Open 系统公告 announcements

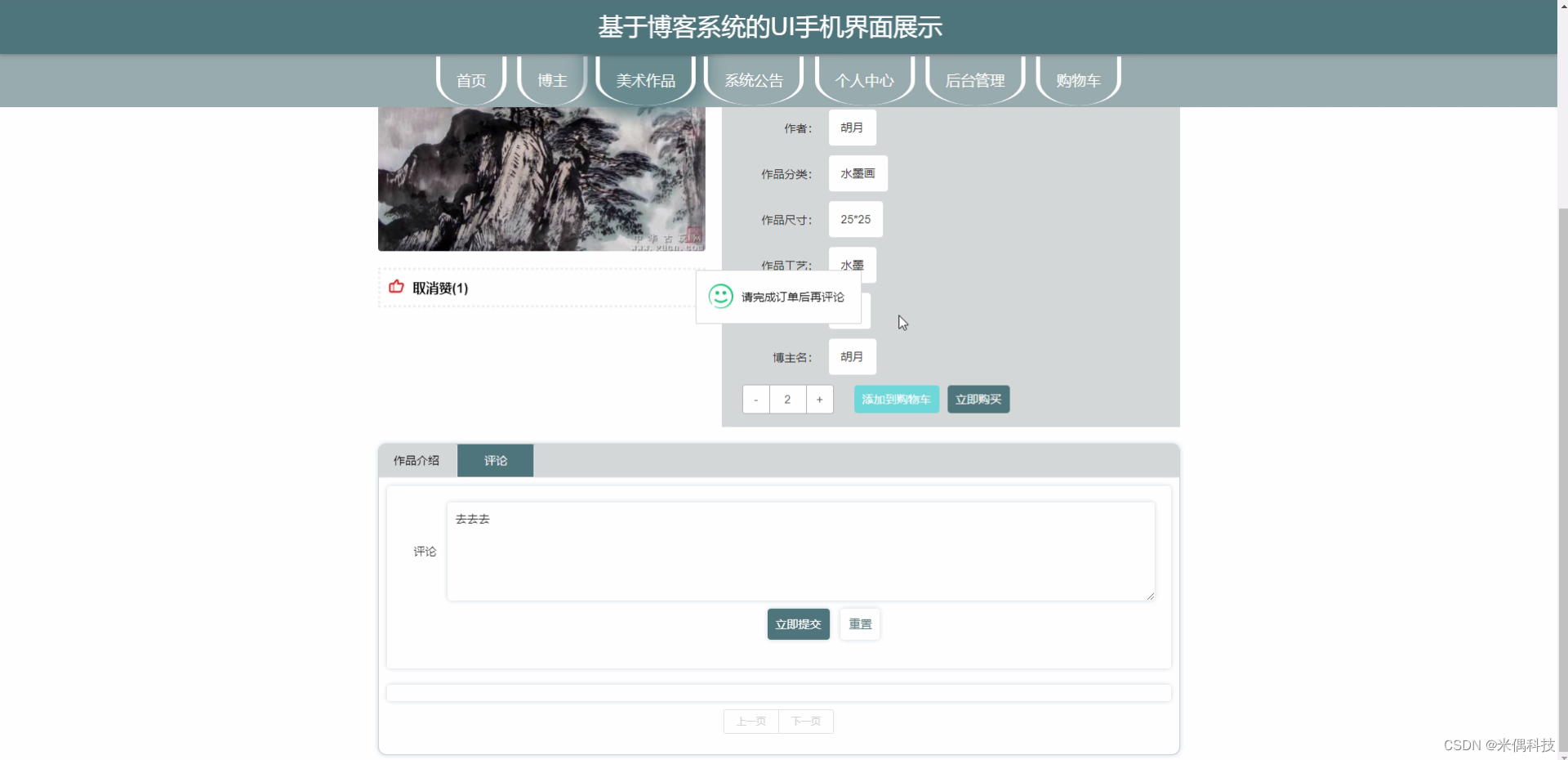pos(752,80)
